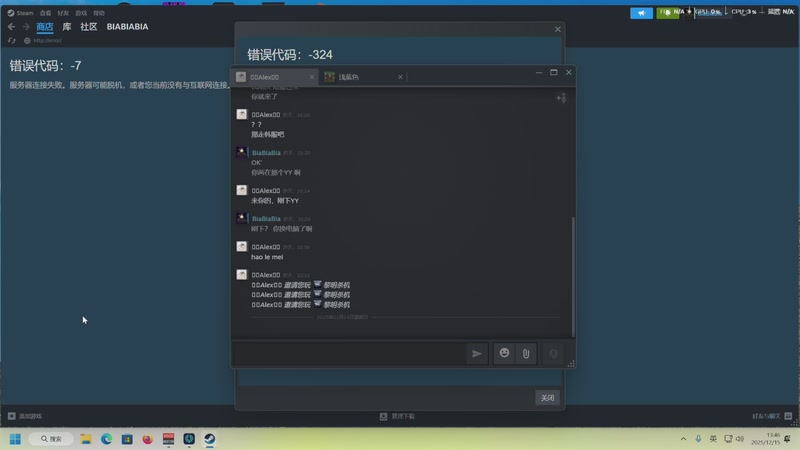Open the 游戏 (Games) menu
The height and width of the screenshot is (450, 800).
81,13
